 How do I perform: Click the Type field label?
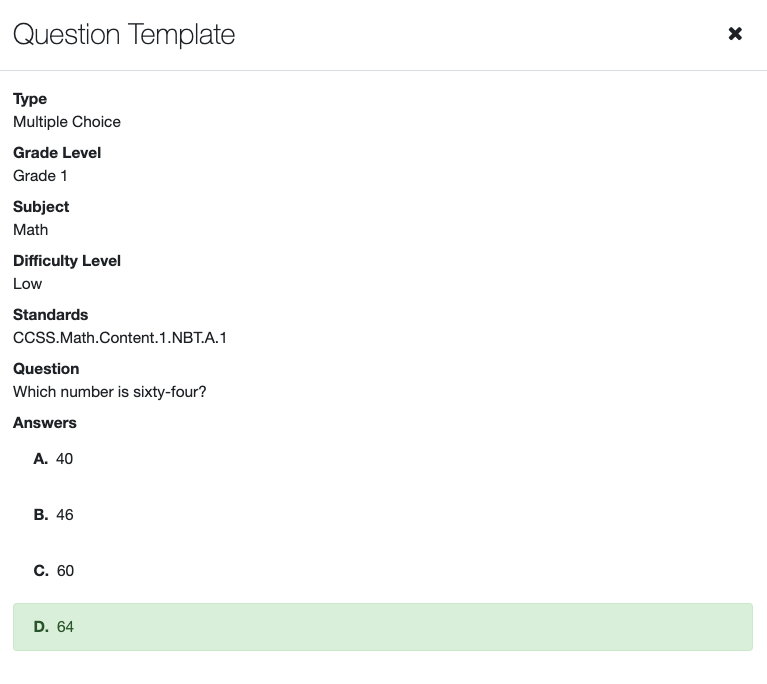click(30, 99)
